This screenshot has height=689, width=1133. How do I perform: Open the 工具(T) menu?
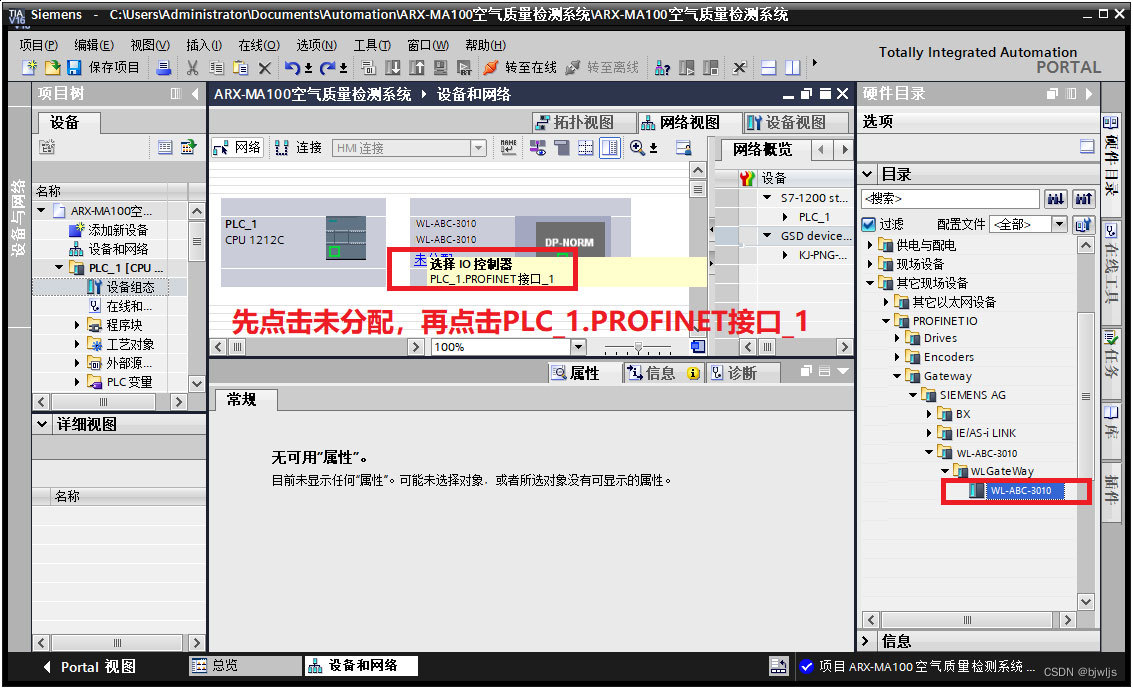tap(372, 45)
